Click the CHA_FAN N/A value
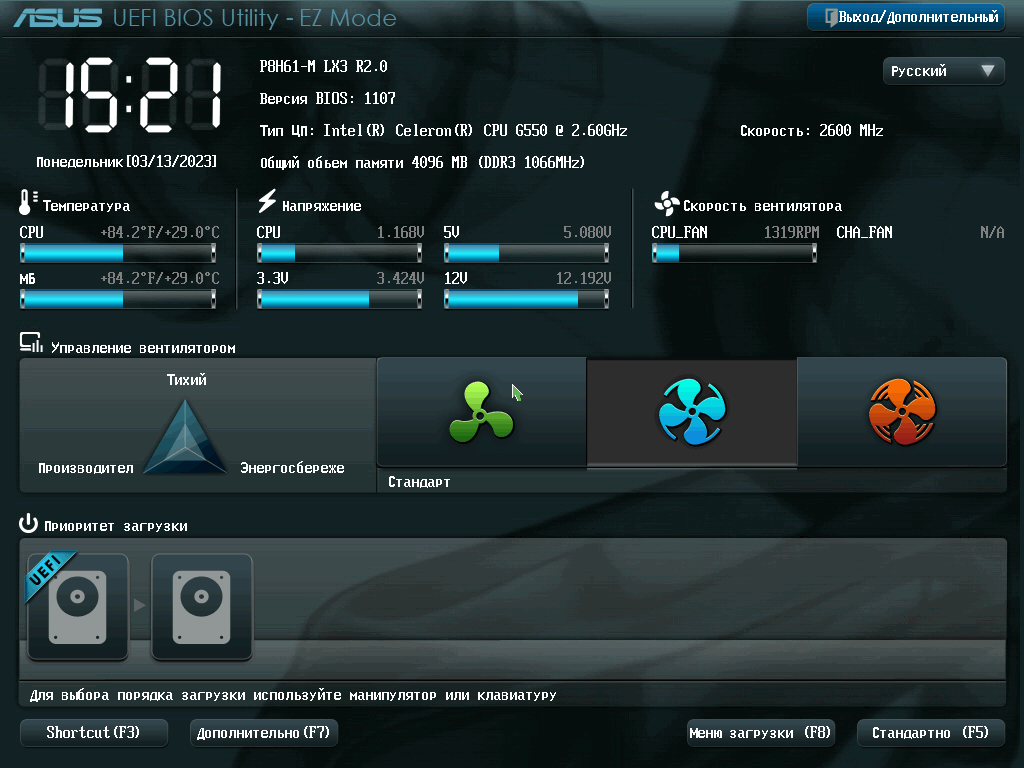The image size is (1024, 768). 992,232
